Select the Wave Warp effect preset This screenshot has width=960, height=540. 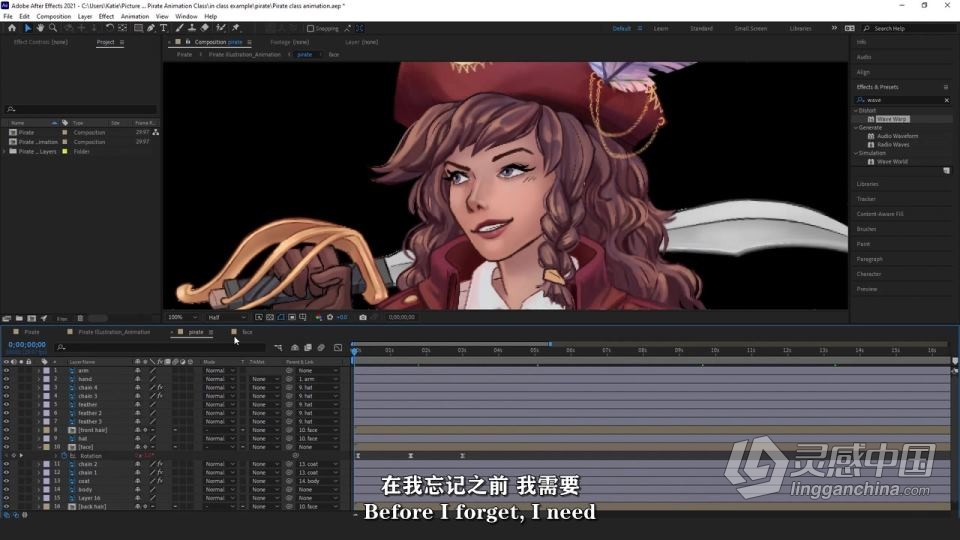pos(891,119)
